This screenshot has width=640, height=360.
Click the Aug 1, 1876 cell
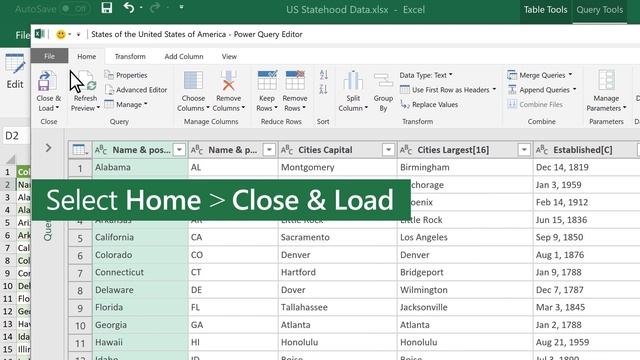[586, 255]
